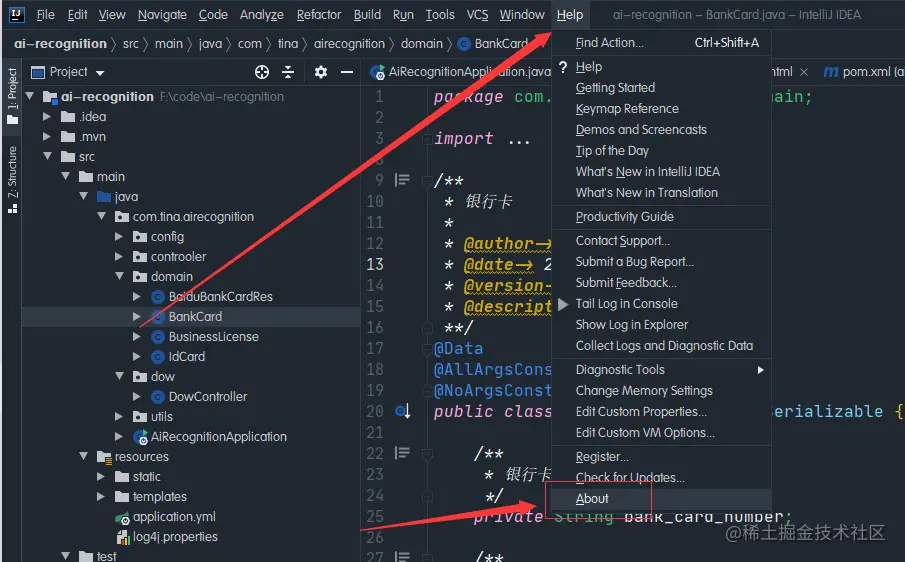Open the 1: Project tool window tab
Image resolution: width=905 pixels, height=562 pixels.
click(12, 96)
